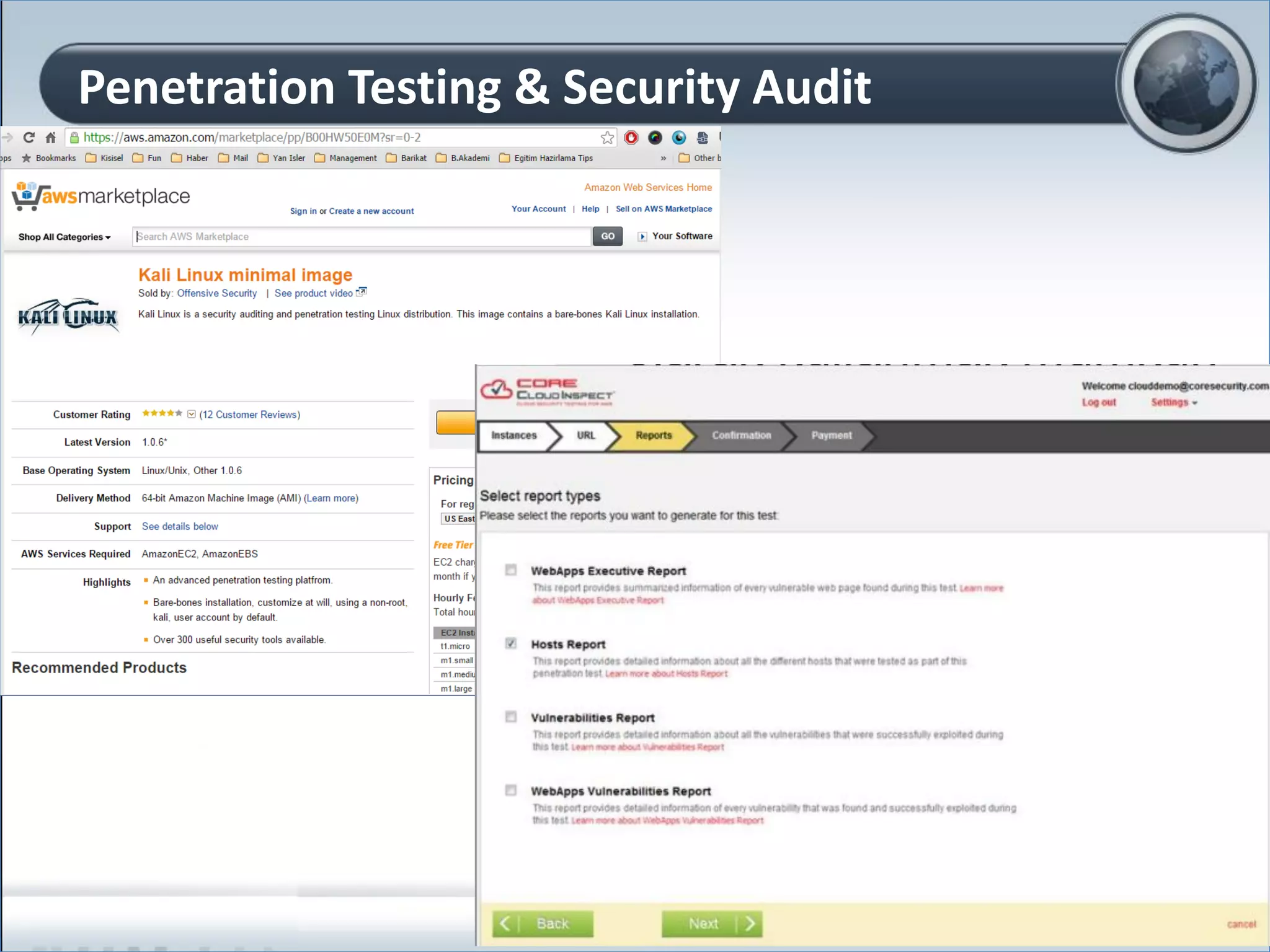This screenshot has height=952, width=1270.
Task: Show hidden bookmarks with the » chevron
Action: point(664,158)
